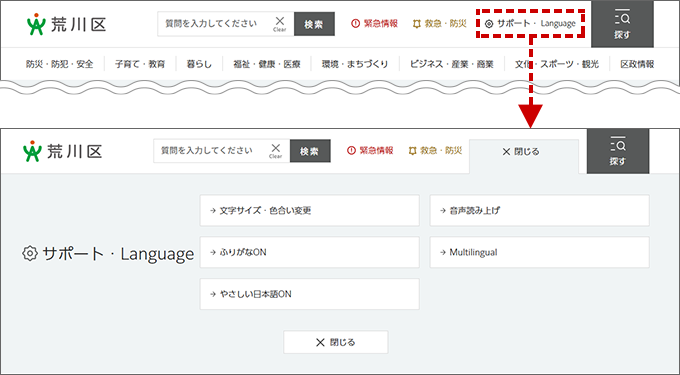Open the 環境・まちづくり navigation item
680x375 pixels.
(x=355, y=64)
